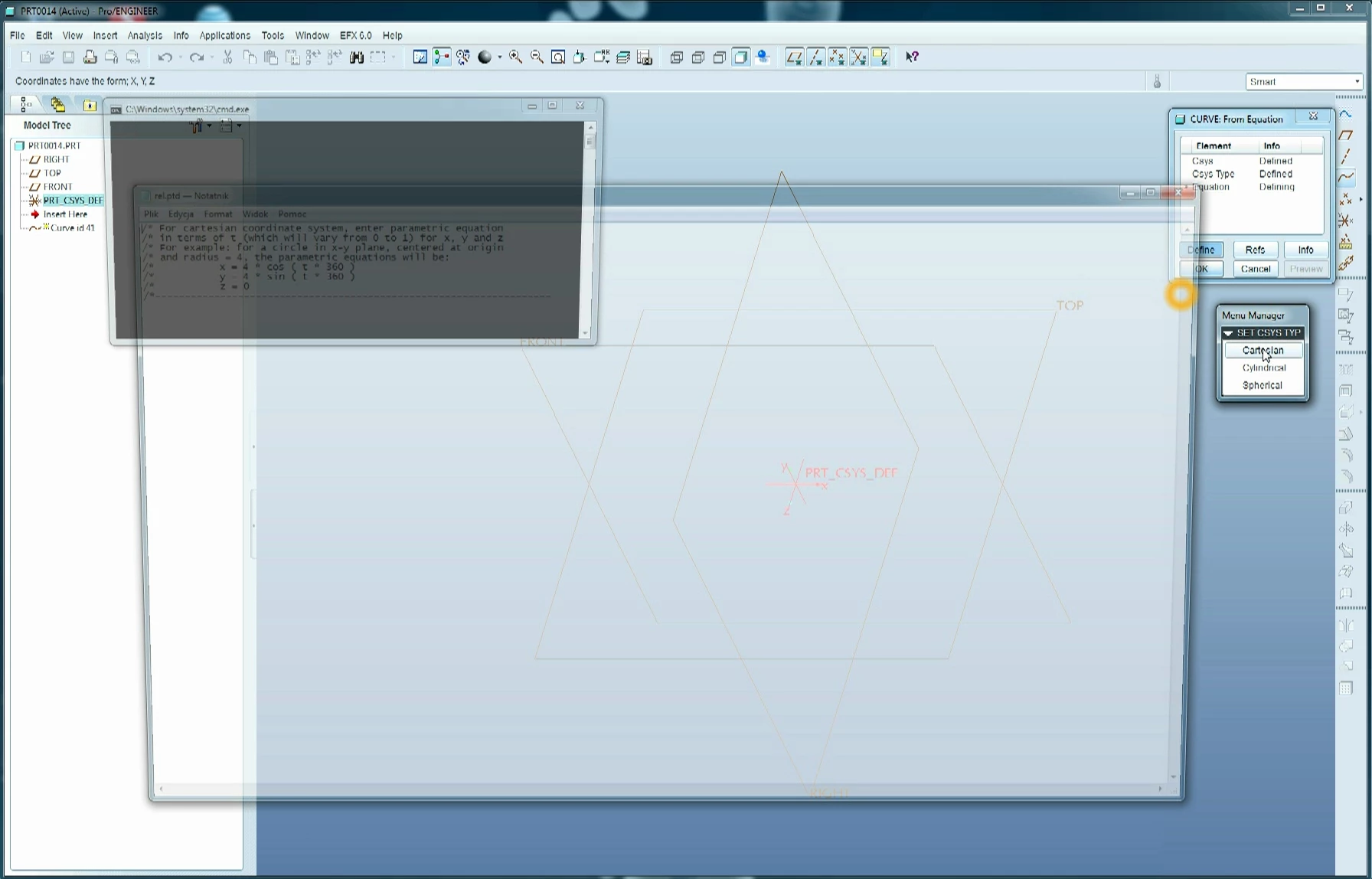
Task: Select the Csys Type row in CURVE dialog
Action: tap(1252, 174)
